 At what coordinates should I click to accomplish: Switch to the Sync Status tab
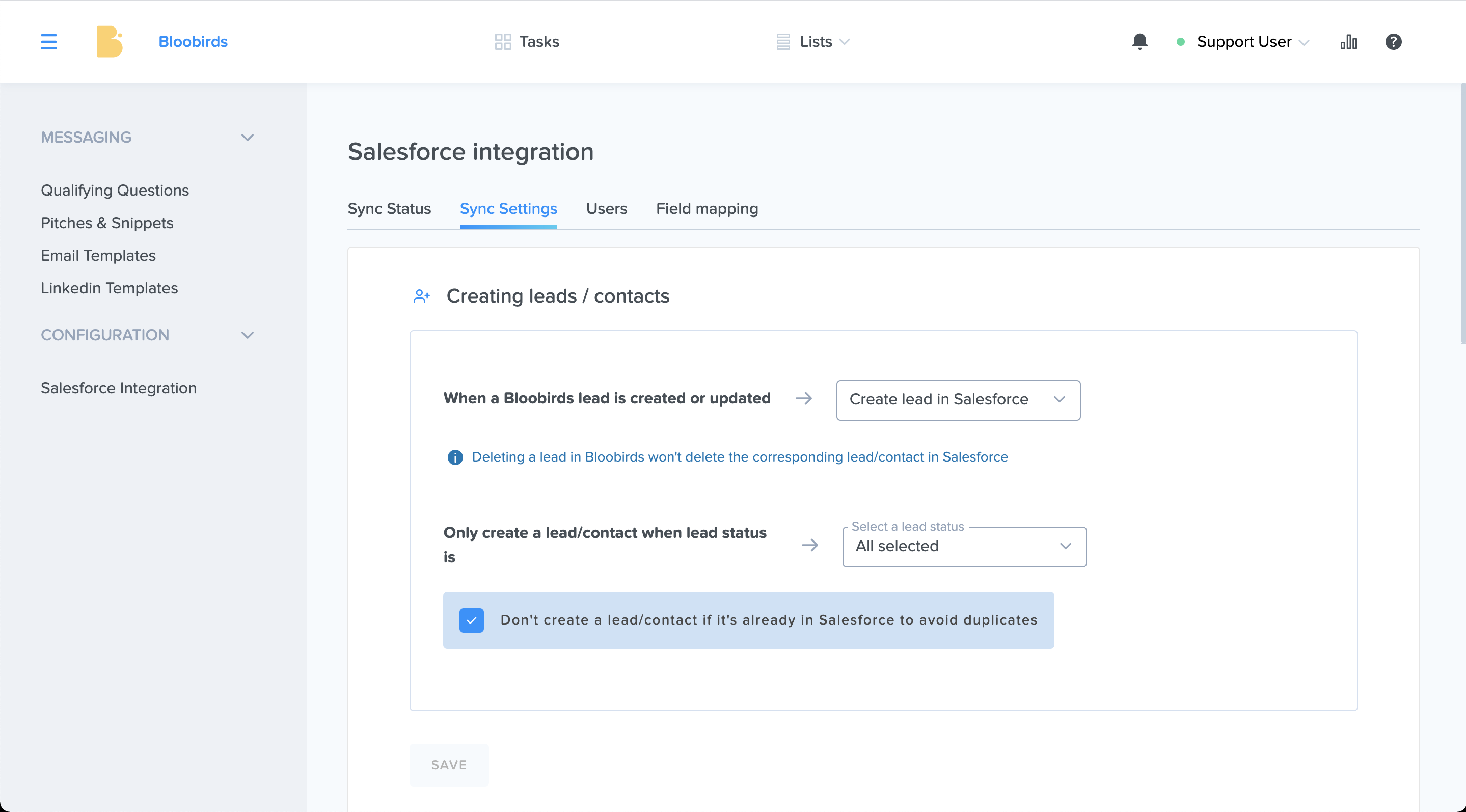pos(389,208)
